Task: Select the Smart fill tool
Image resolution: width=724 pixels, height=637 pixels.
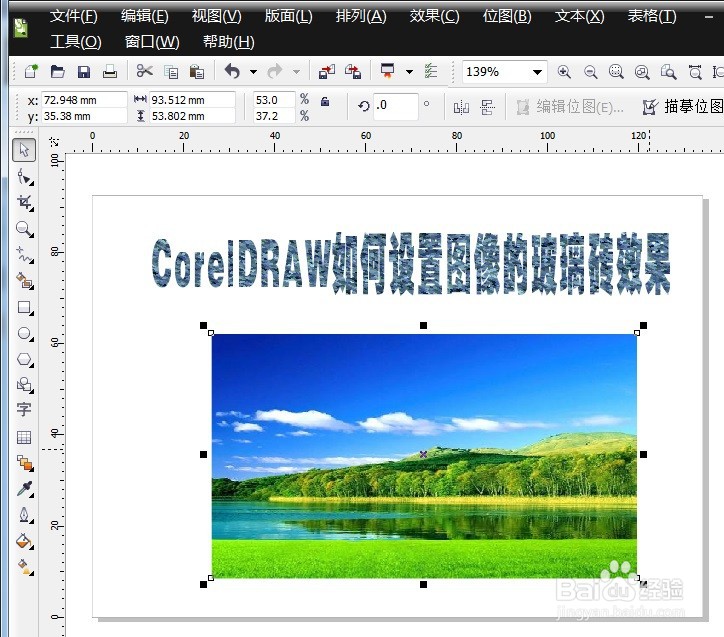Action: click(x=24, y=281)
